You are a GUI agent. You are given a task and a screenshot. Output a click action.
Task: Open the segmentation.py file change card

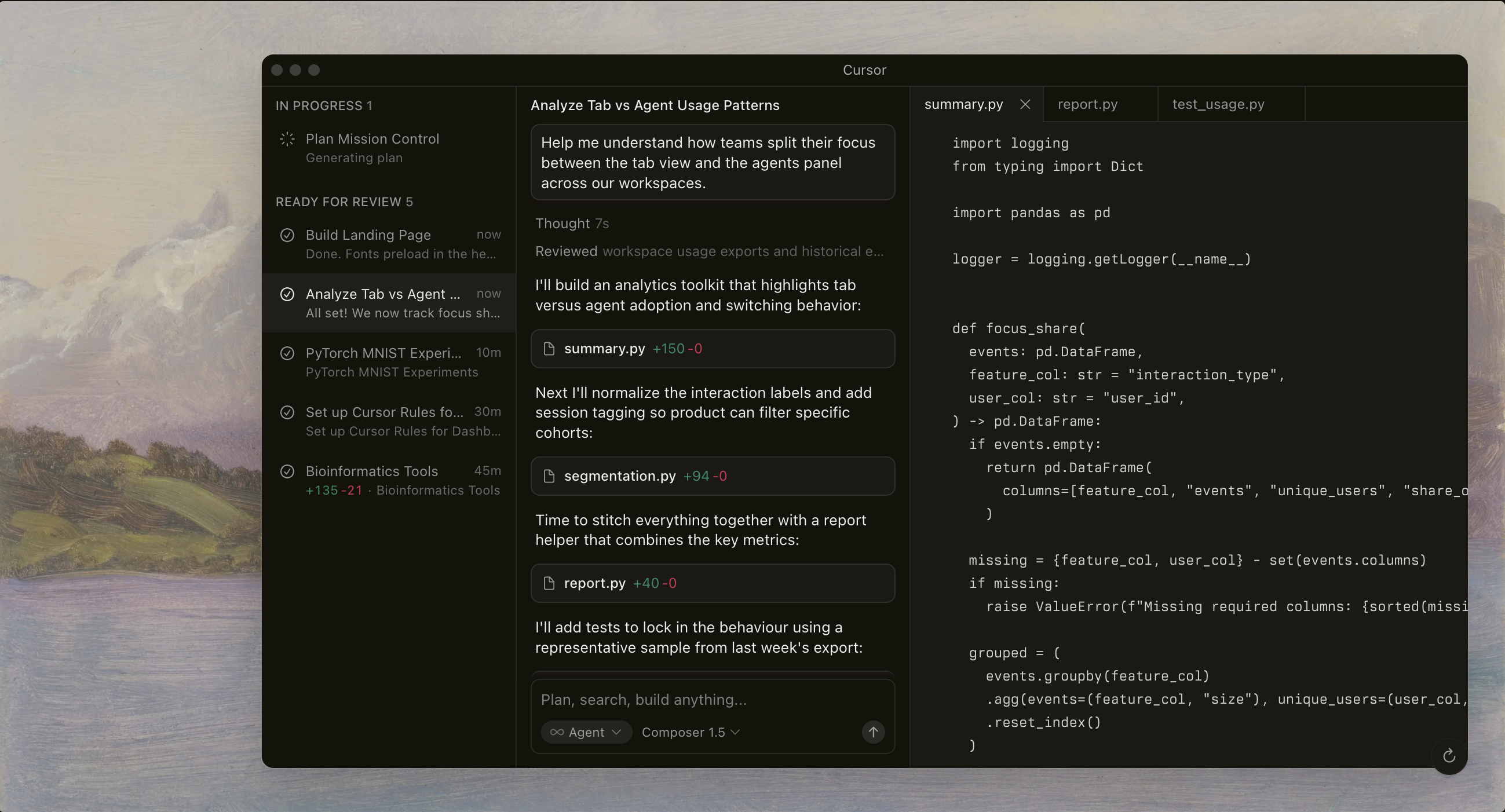click(711, 476)
